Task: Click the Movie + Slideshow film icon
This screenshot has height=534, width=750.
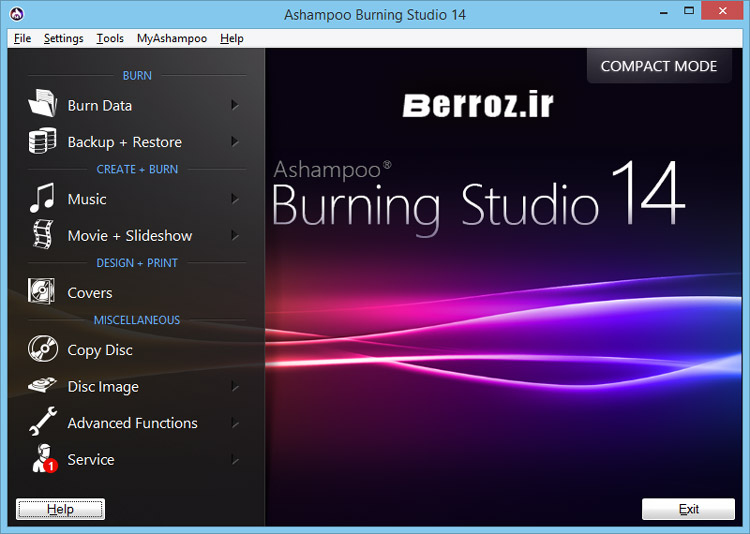Action: [43, 236]
